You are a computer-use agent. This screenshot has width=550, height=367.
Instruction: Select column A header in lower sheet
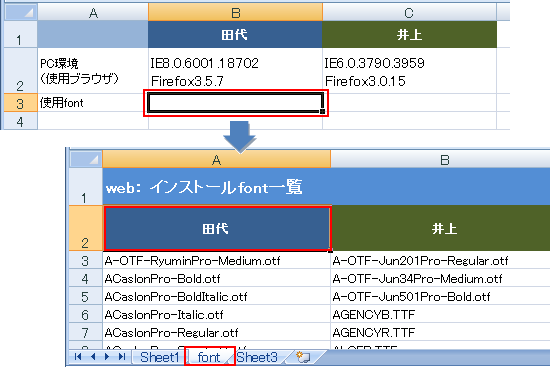coord(216,160)
